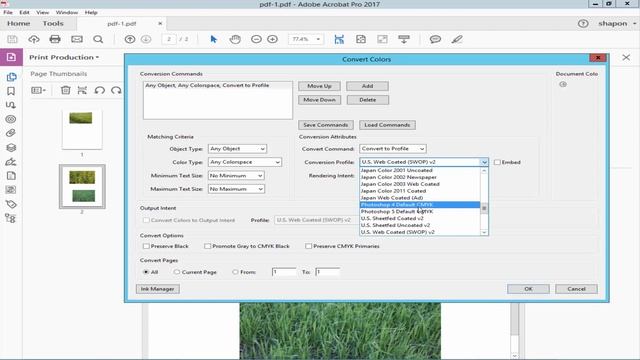The width and height of the screenshot is (640, 360).
Task: Open the Edit menu
Action: 24,12
